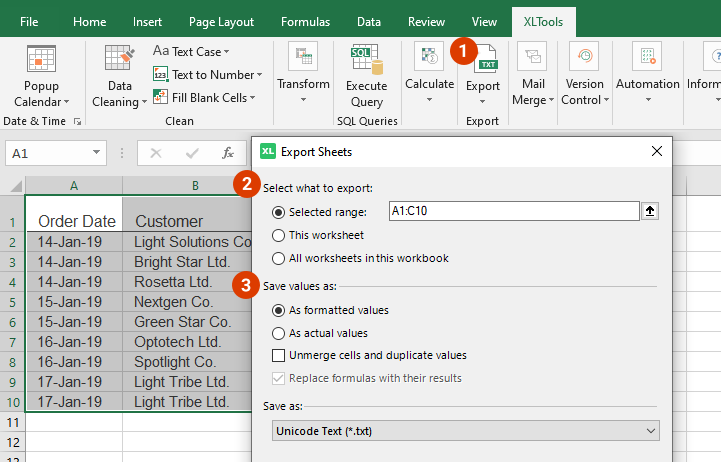
Task: Select As formatted values option
Action: [278, 310]
